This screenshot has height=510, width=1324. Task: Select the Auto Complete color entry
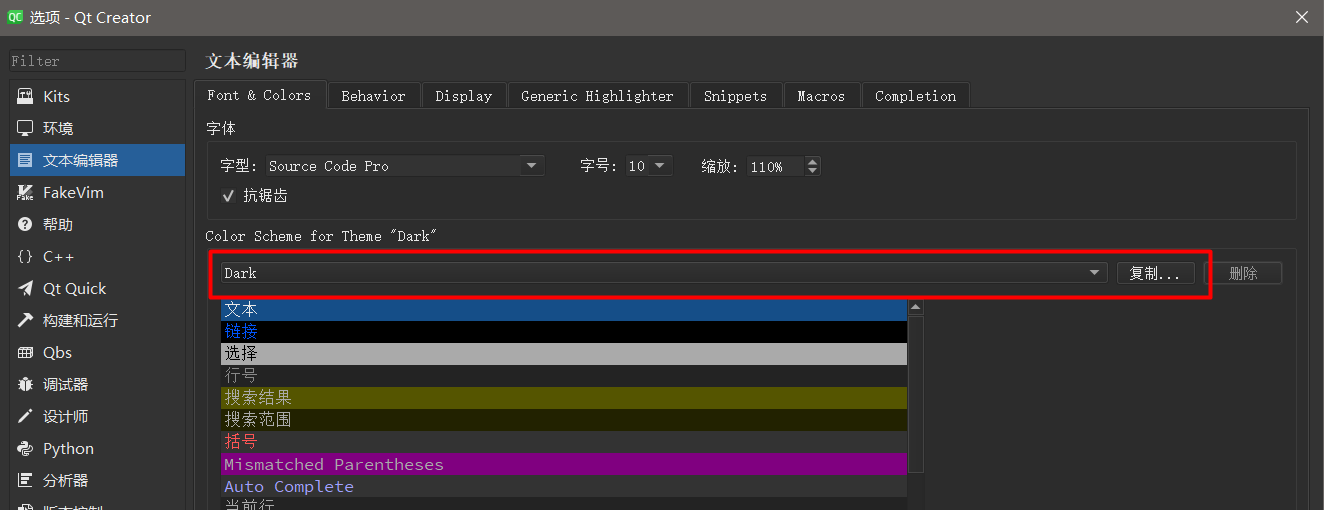click(564, 486)
